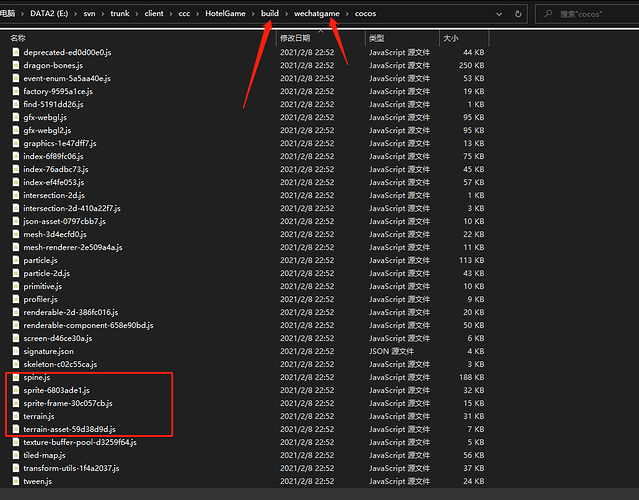Click the file icon beside gfx-webgl.js
639x500 pixels.
16,117
